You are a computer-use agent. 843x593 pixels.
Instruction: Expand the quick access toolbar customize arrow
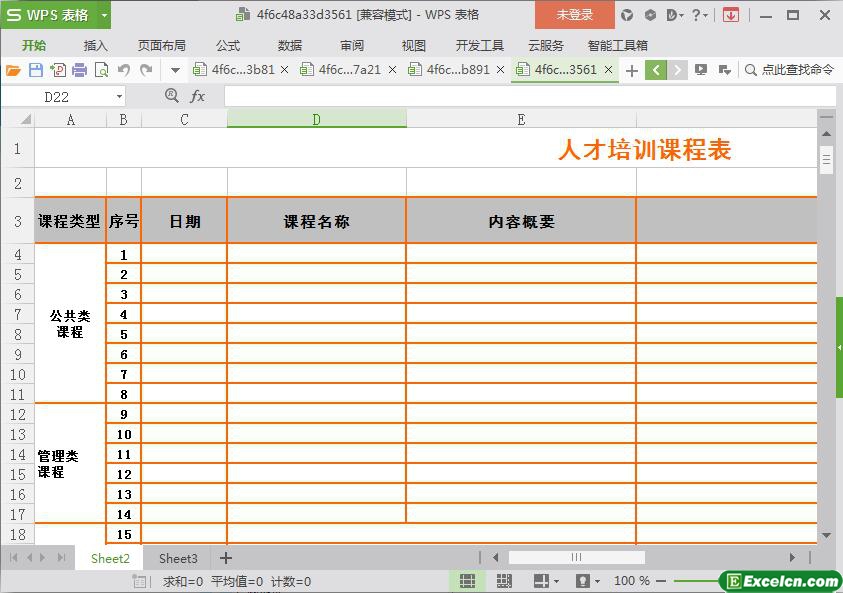point(175,70)
